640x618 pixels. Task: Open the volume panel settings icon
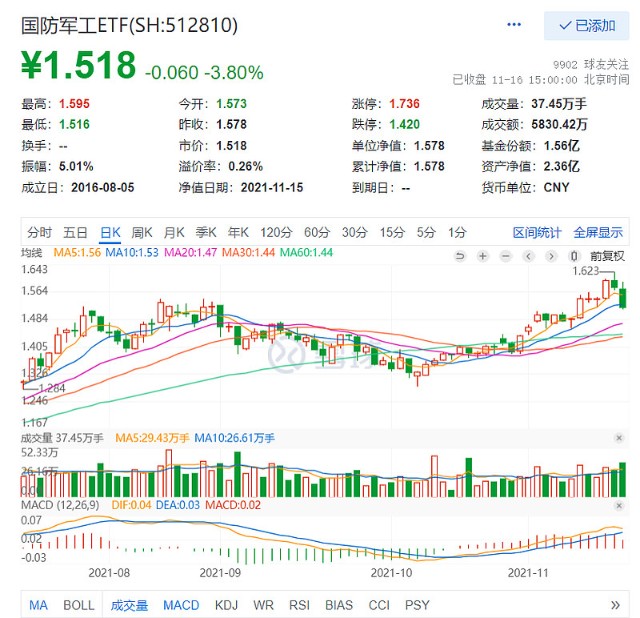click(619, 438)
